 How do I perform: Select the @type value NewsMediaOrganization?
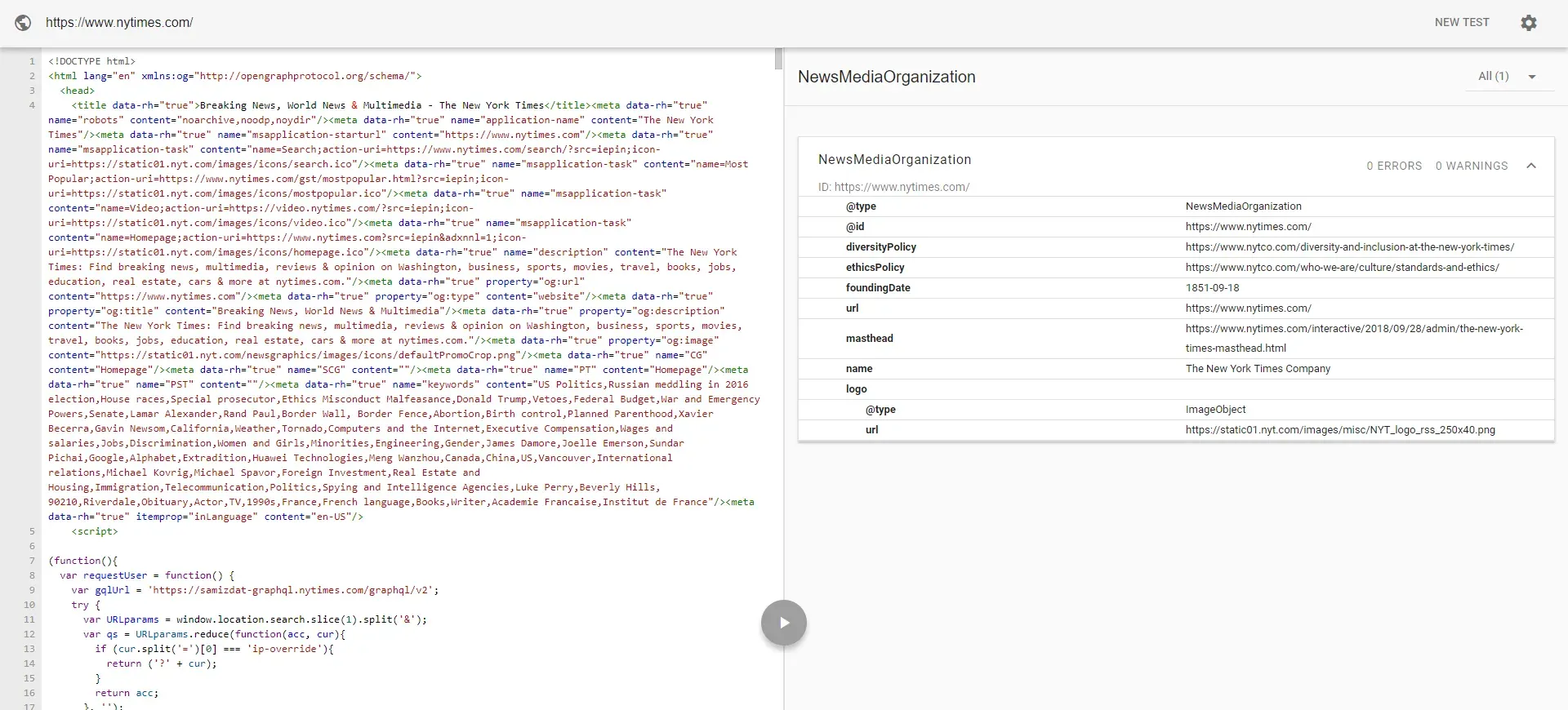click(1244, 206)
